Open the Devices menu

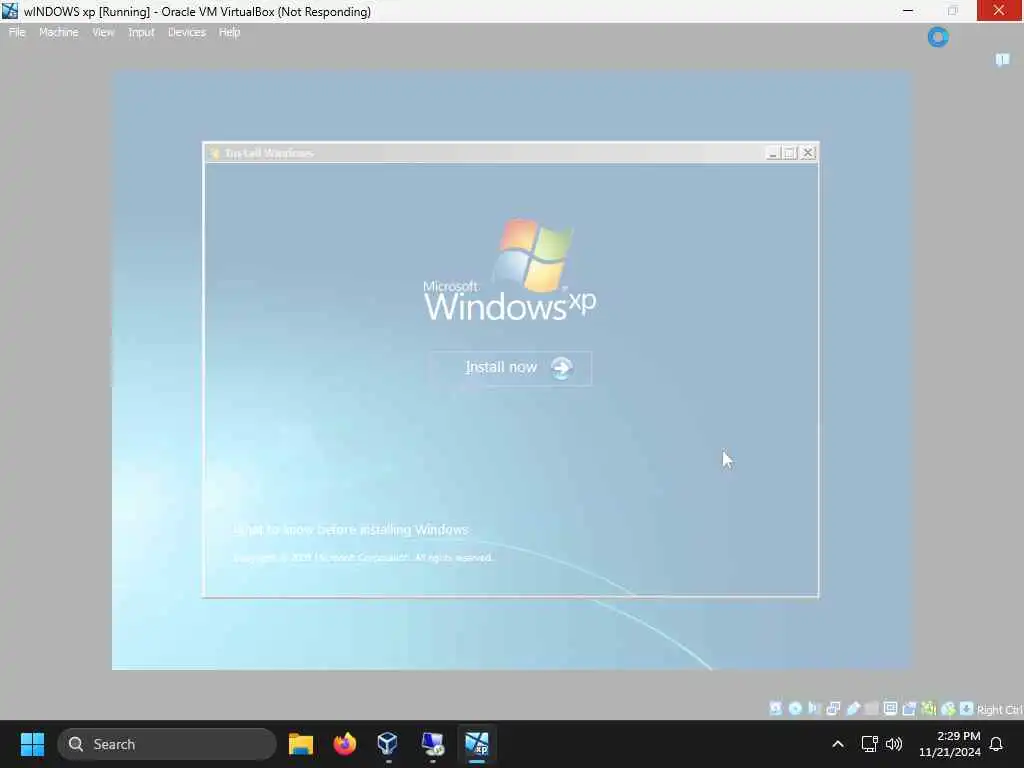pyautogui.click(x=187, y=32)
